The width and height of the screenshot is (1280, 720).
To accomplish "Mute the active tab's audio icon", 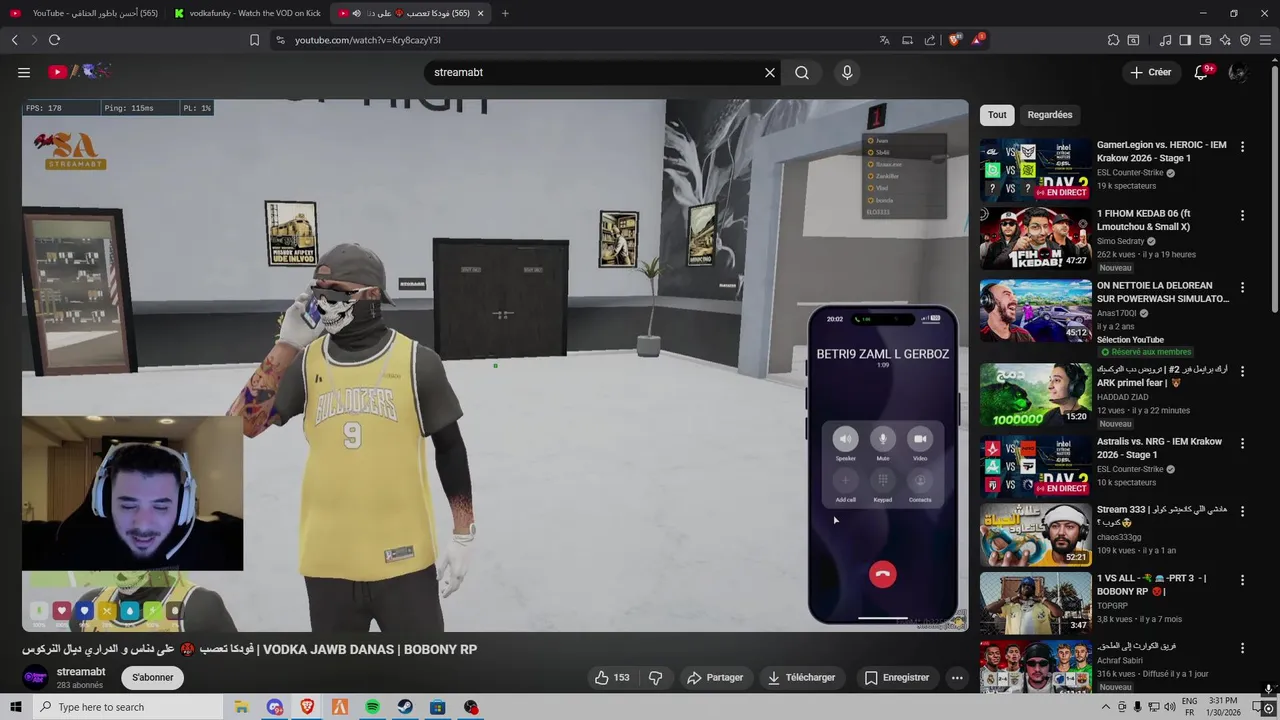I will tap(357, 13).
